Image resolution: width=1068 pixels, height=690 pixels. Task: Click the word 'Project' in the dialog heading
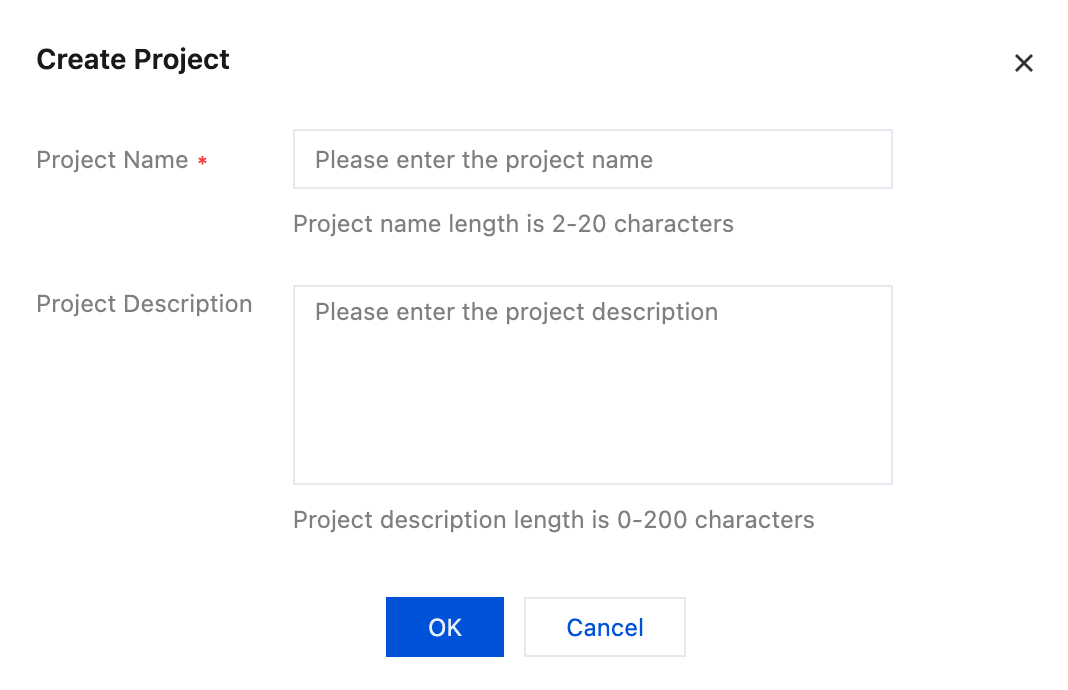(182, 60)
